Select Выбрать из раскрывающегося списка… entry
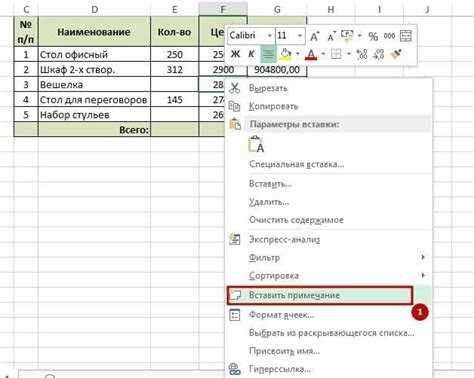474x378 pixels. (329, 333)
